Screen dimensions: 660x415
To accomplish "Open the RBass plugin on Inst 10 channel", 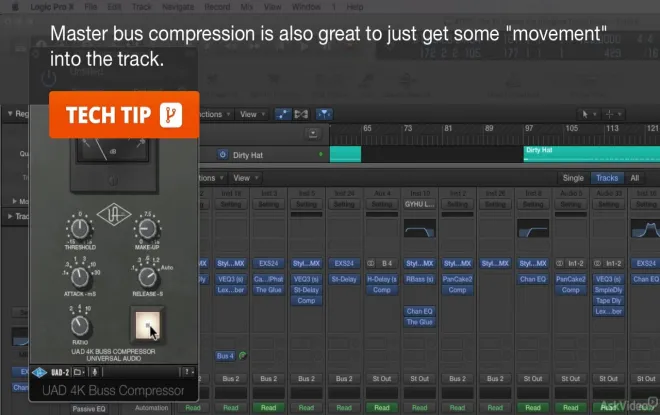I will 420,279.
